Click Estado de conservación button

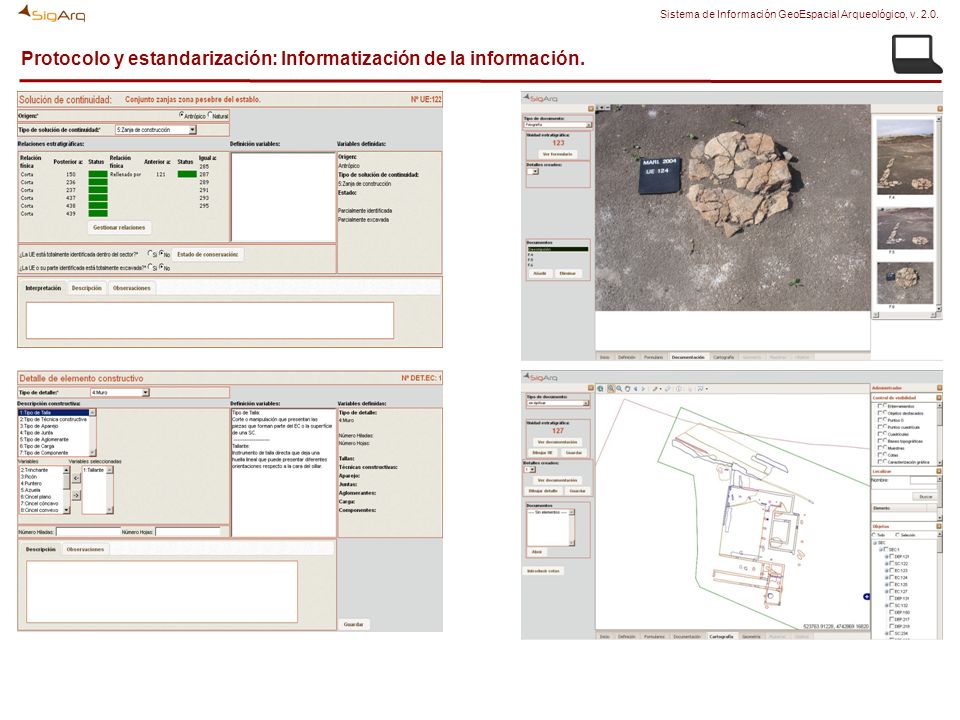click(208, 254)
